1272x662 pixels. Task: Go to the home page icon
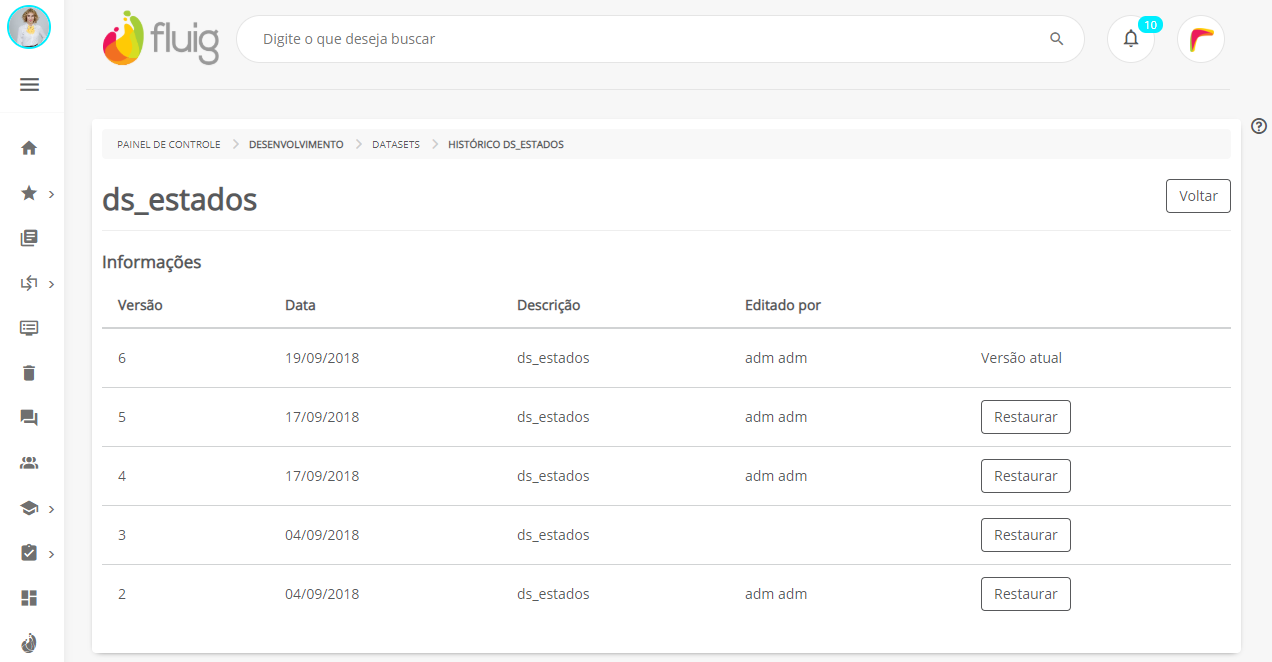click(x=29, y=148)
